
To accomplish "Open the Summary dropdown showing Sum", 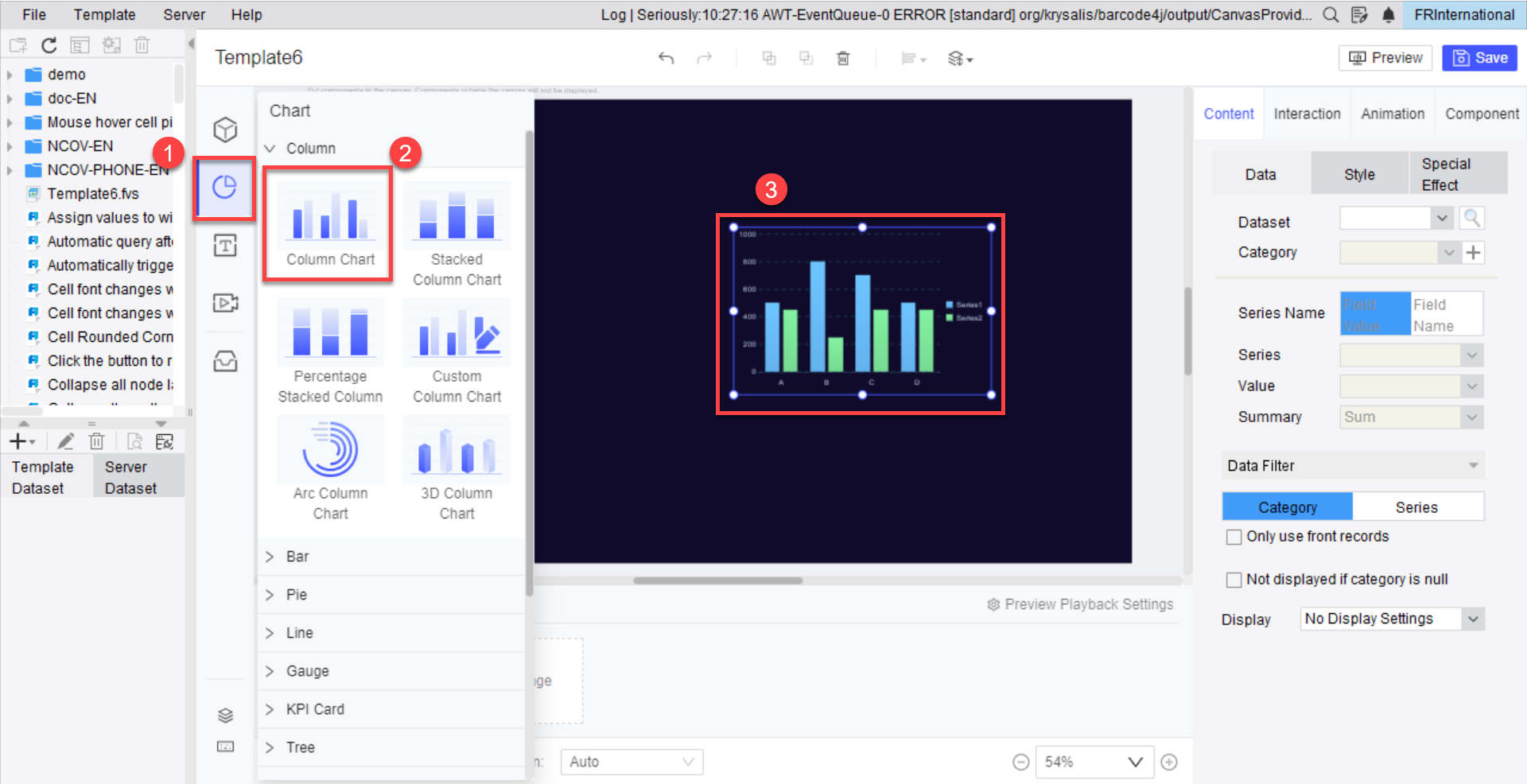I will [x=1412, y=417].
